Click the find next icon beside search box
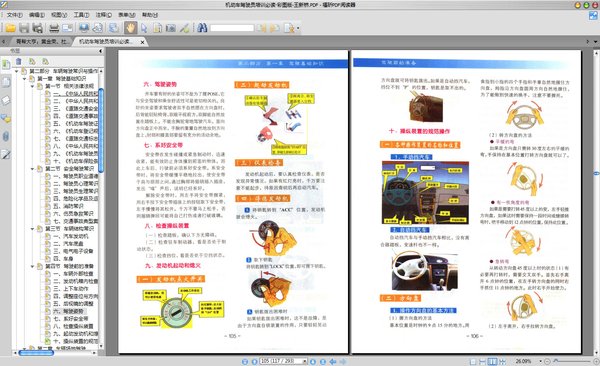The height and width of the screenshot is (366, 600). click(274, 28)
